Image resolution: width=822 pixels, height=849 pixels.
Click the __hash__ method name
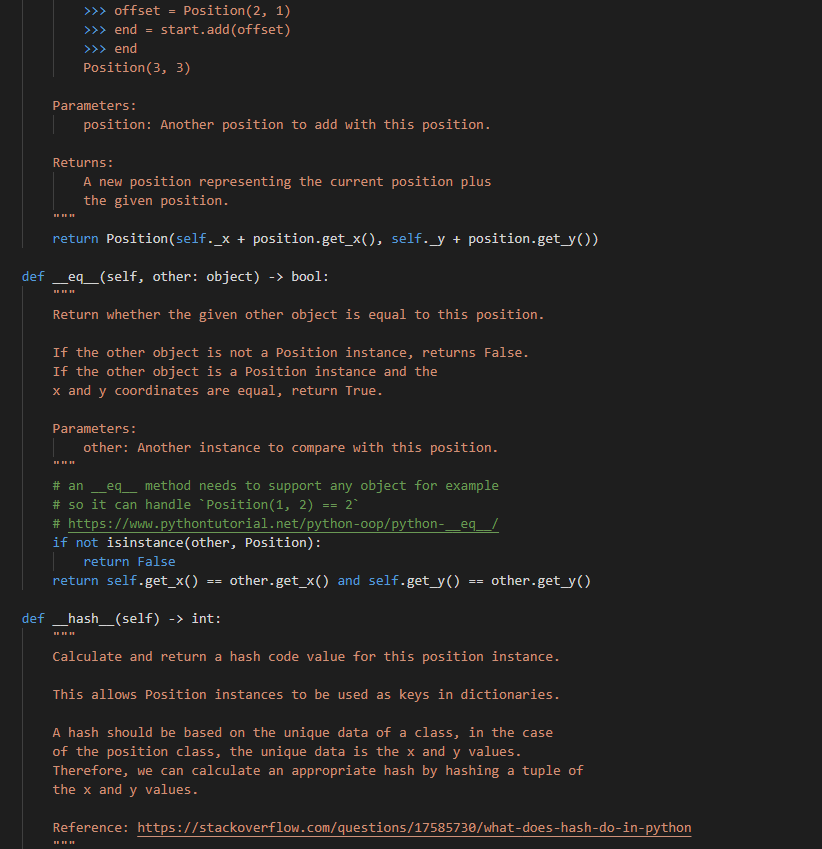pos(83,618)
